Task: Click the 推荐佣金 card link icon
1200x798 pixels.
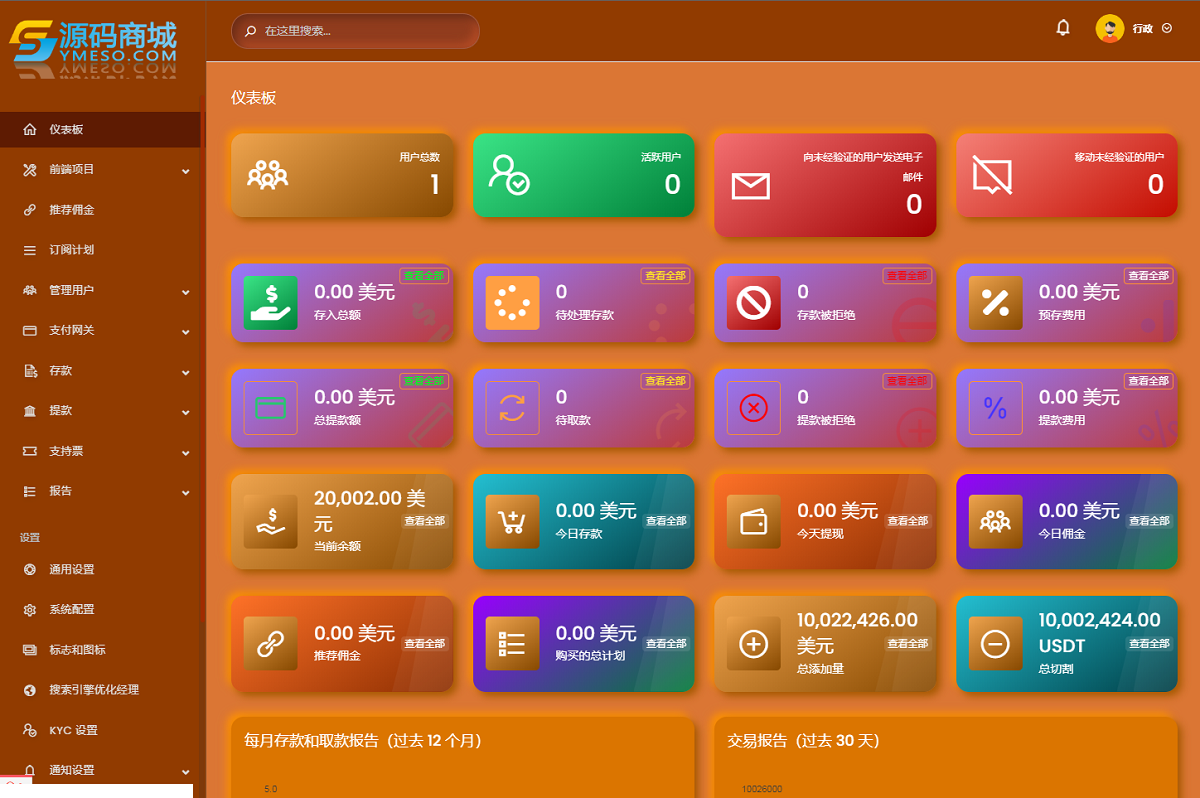Action: click(271, 644)
